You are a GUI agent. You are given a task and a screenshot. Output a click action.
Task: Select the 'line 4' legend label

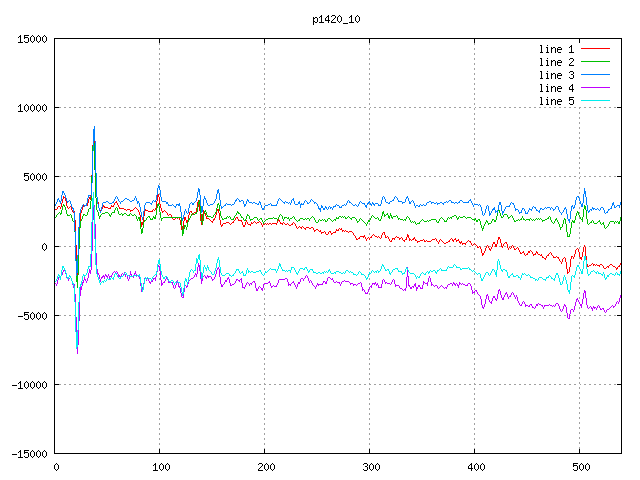click(x=557, y=88)
